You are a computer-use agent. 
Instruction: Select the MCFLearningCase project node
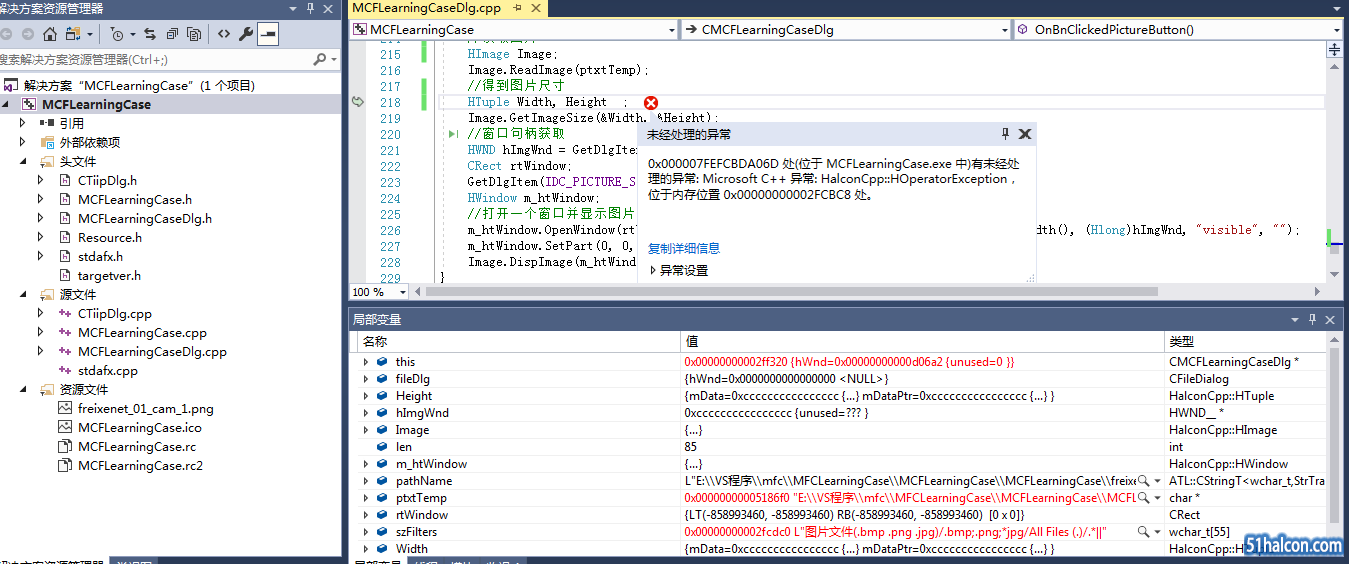(96, 105)
